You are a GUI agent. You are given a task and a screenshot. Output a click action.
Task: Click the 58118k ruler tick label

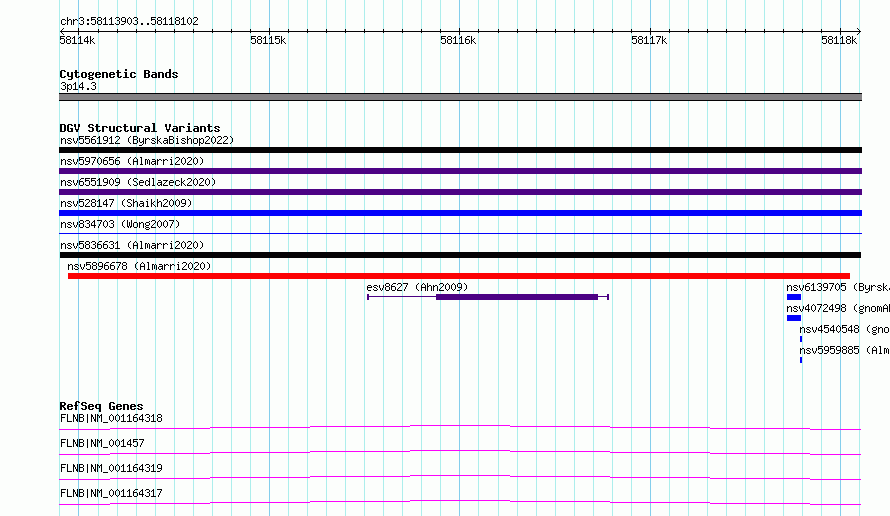tap(839, 40)
